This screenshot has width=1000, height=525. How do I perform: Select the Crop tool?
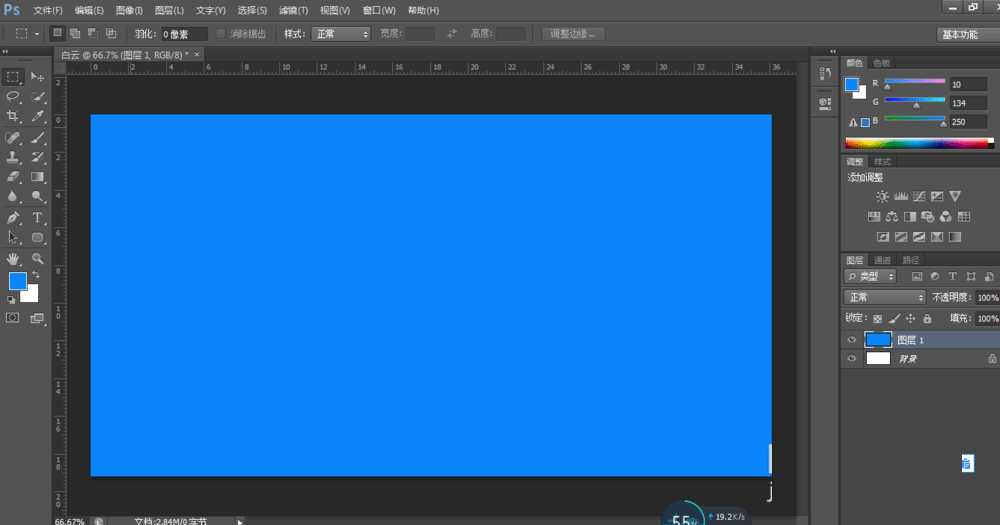[13, 117]
